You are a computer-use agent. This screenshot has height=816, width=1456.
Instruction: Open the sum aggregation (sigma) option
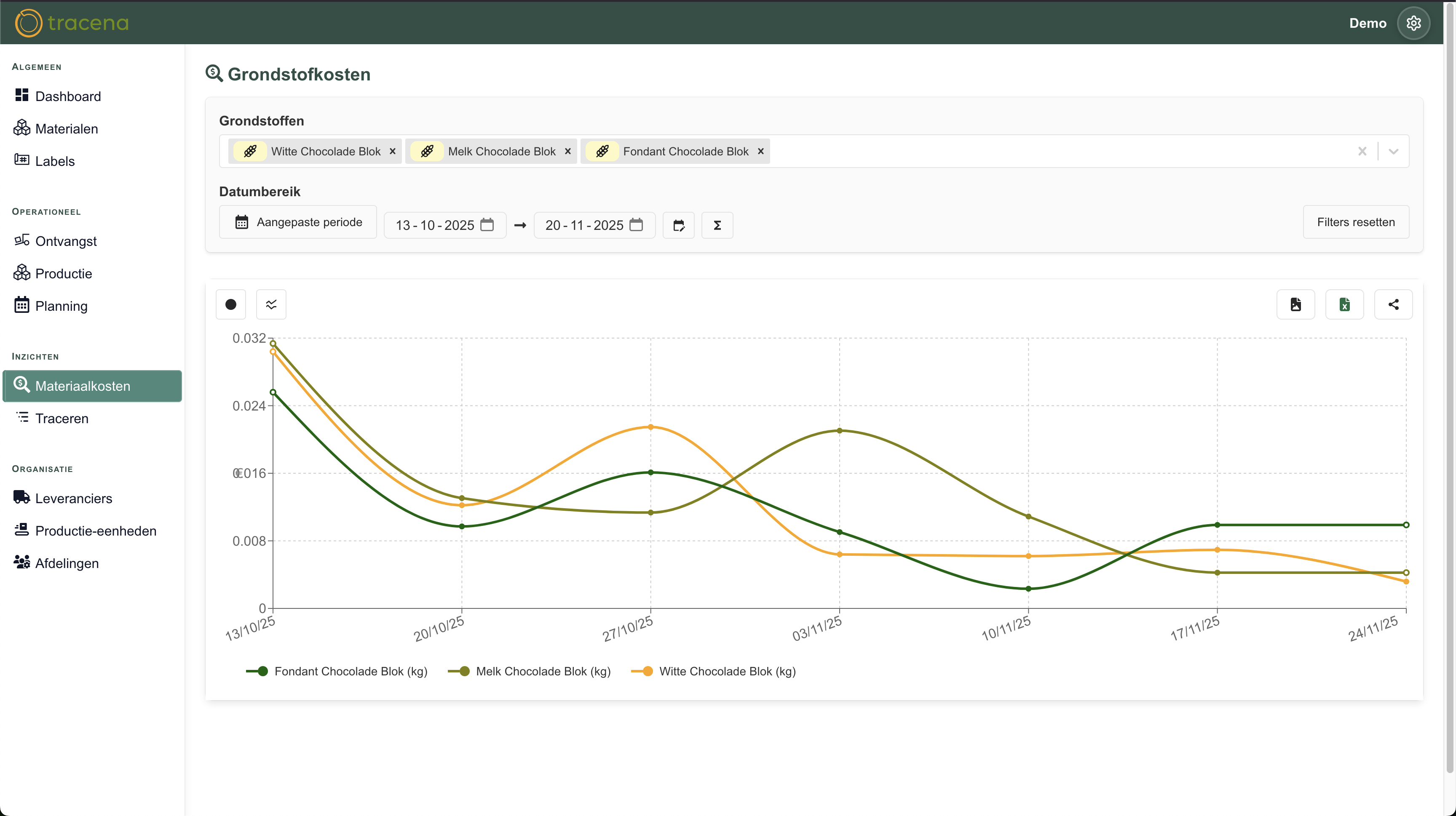717,225
